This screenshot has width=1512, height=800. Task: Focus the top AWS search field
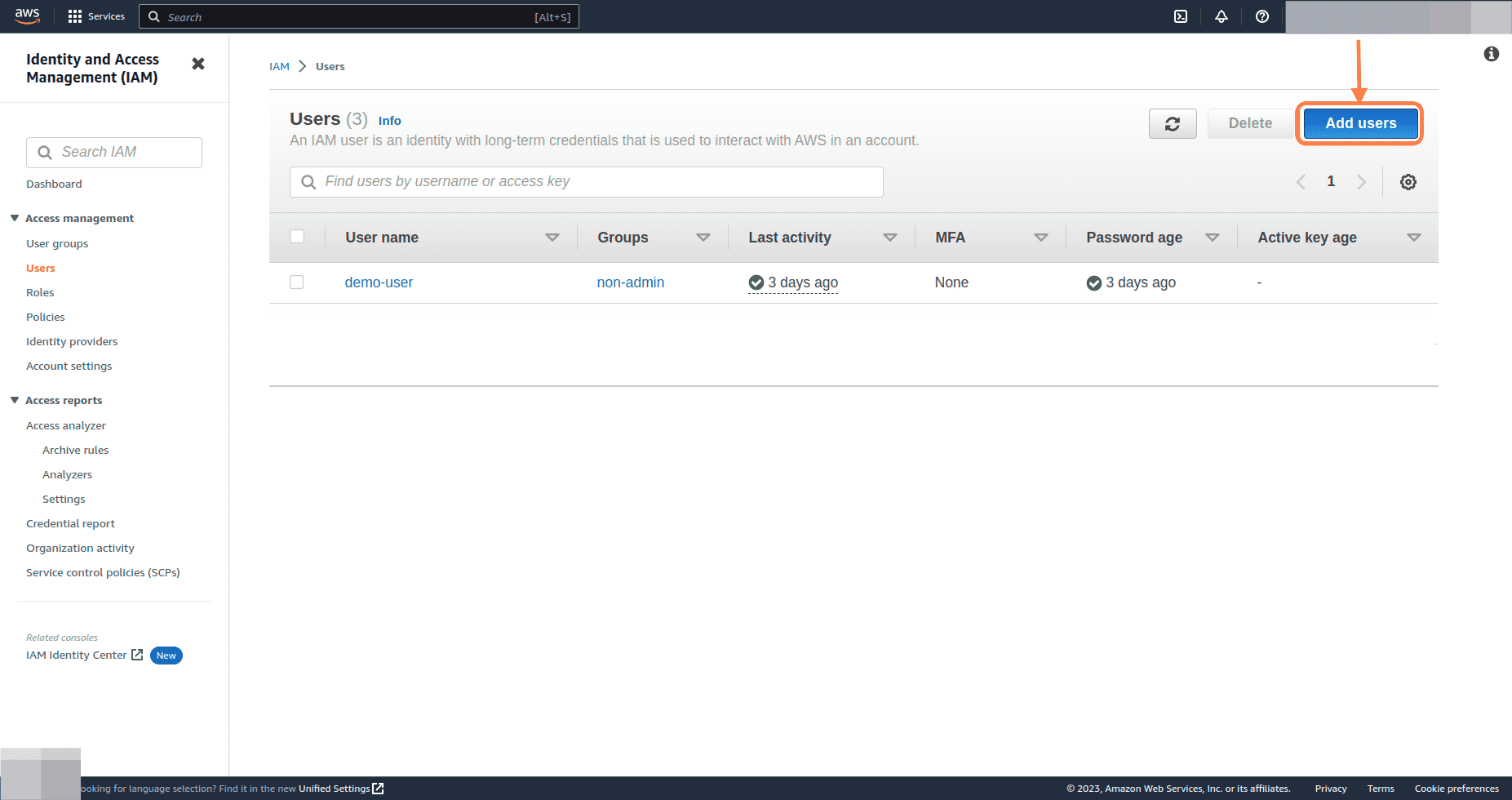click(359, 16)
